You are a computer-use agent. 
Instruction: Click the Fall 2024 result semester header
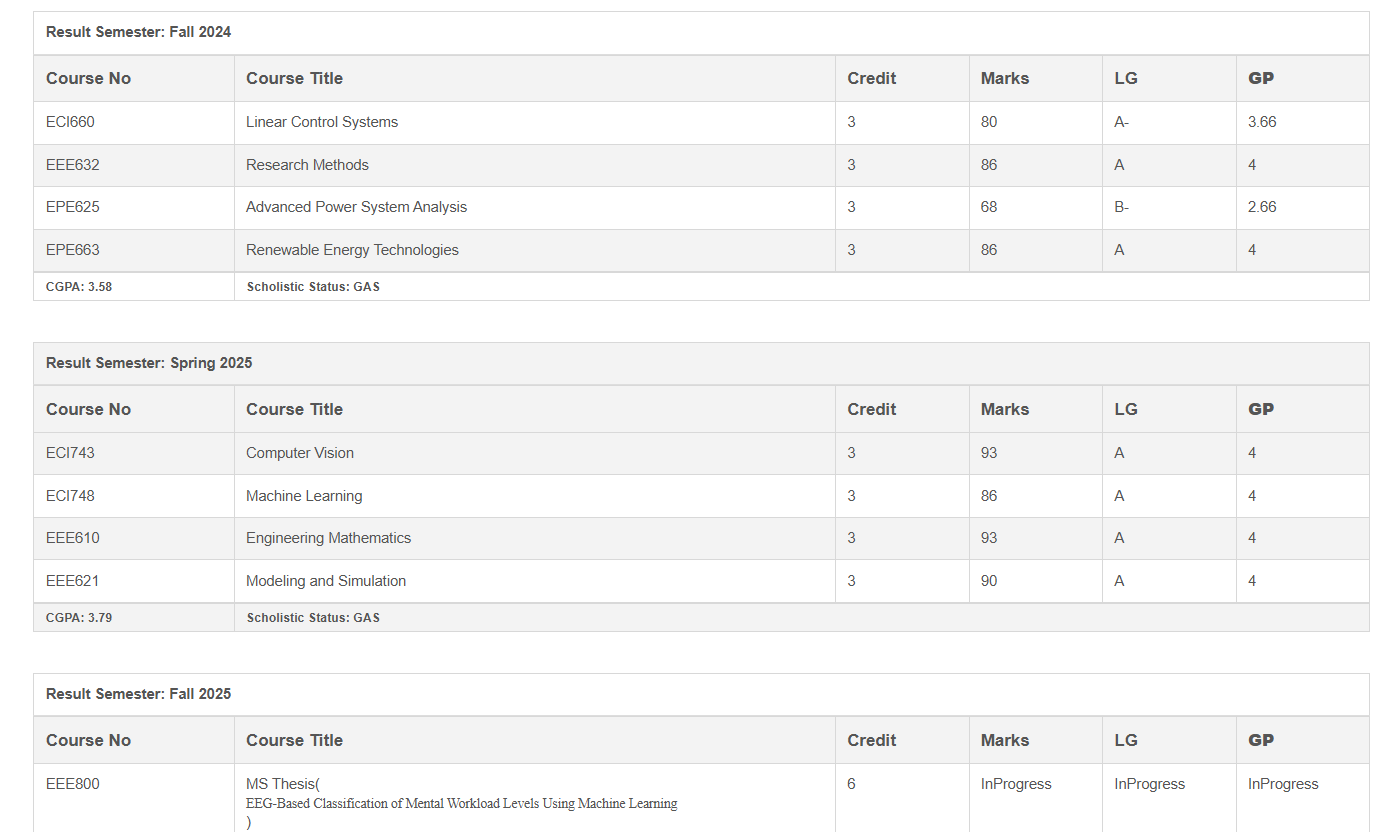coord(138,32)
